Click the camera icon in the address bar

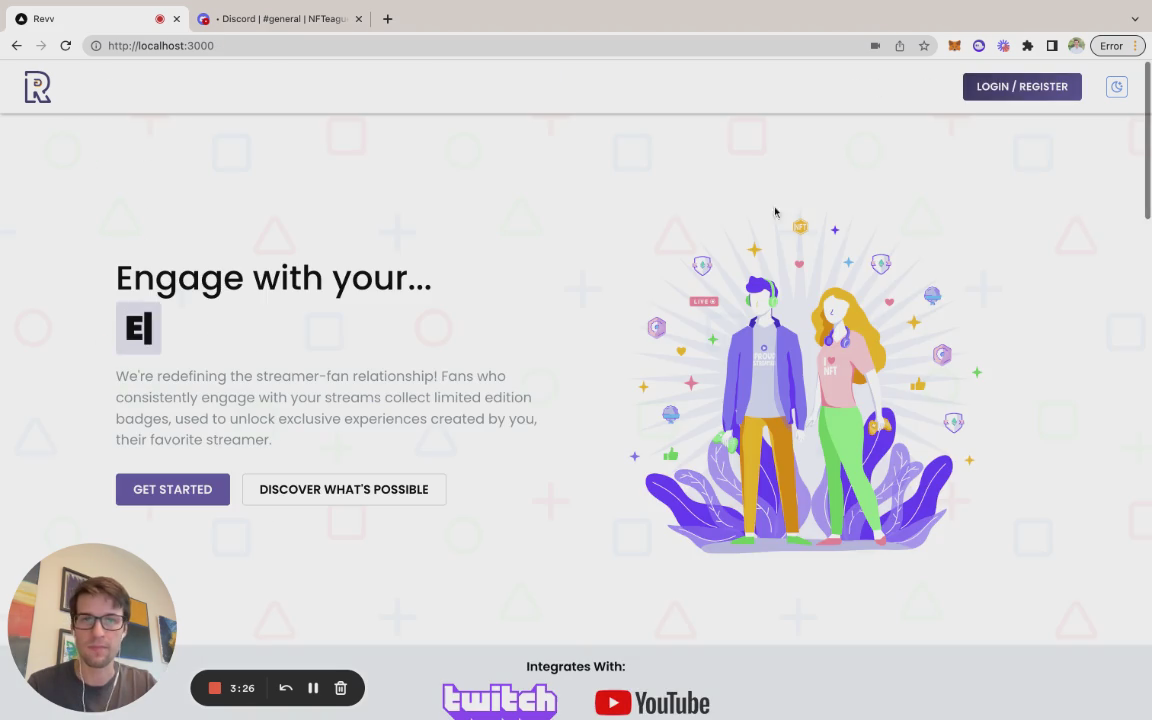point(875,46)
